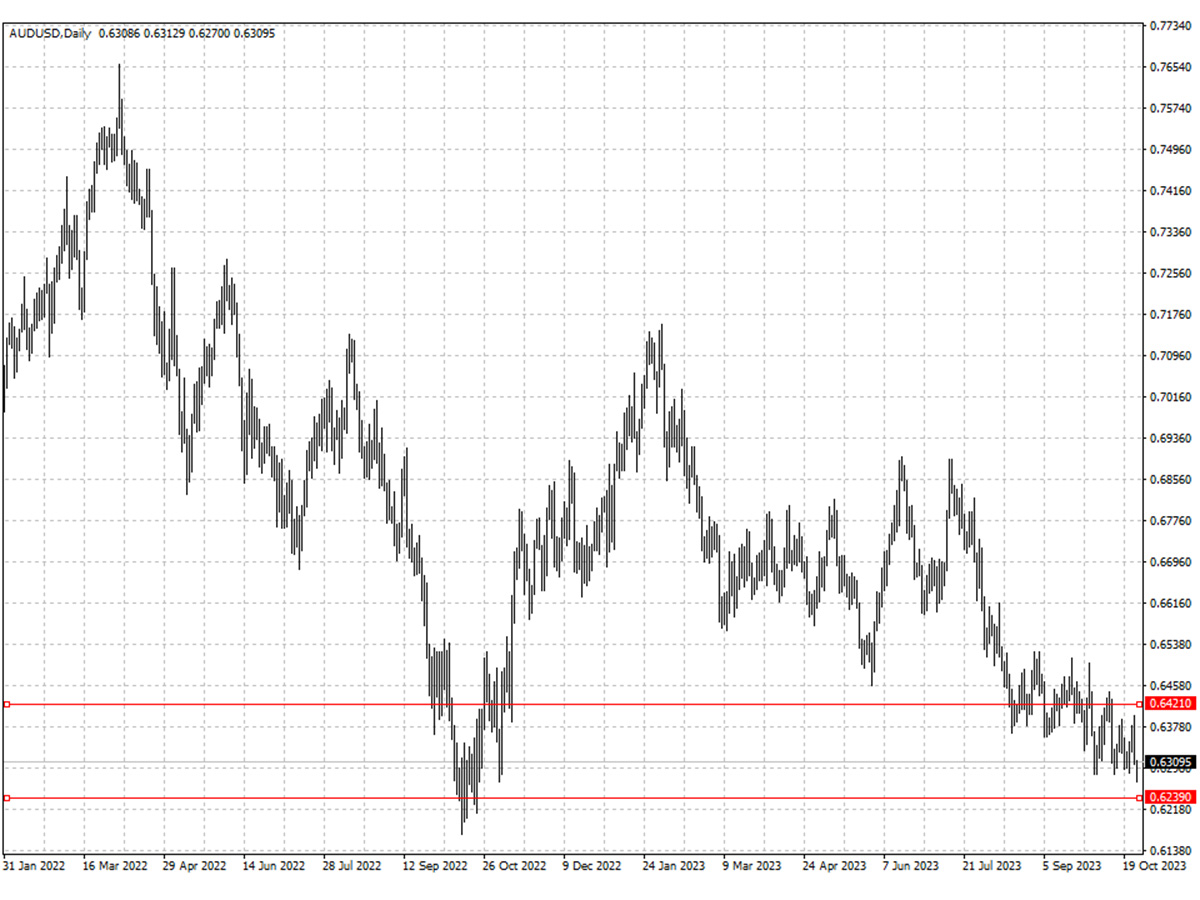Screen dimensions: 1200x900
Task: Click the 26 Oct 2022 date label
Action: 515,866
